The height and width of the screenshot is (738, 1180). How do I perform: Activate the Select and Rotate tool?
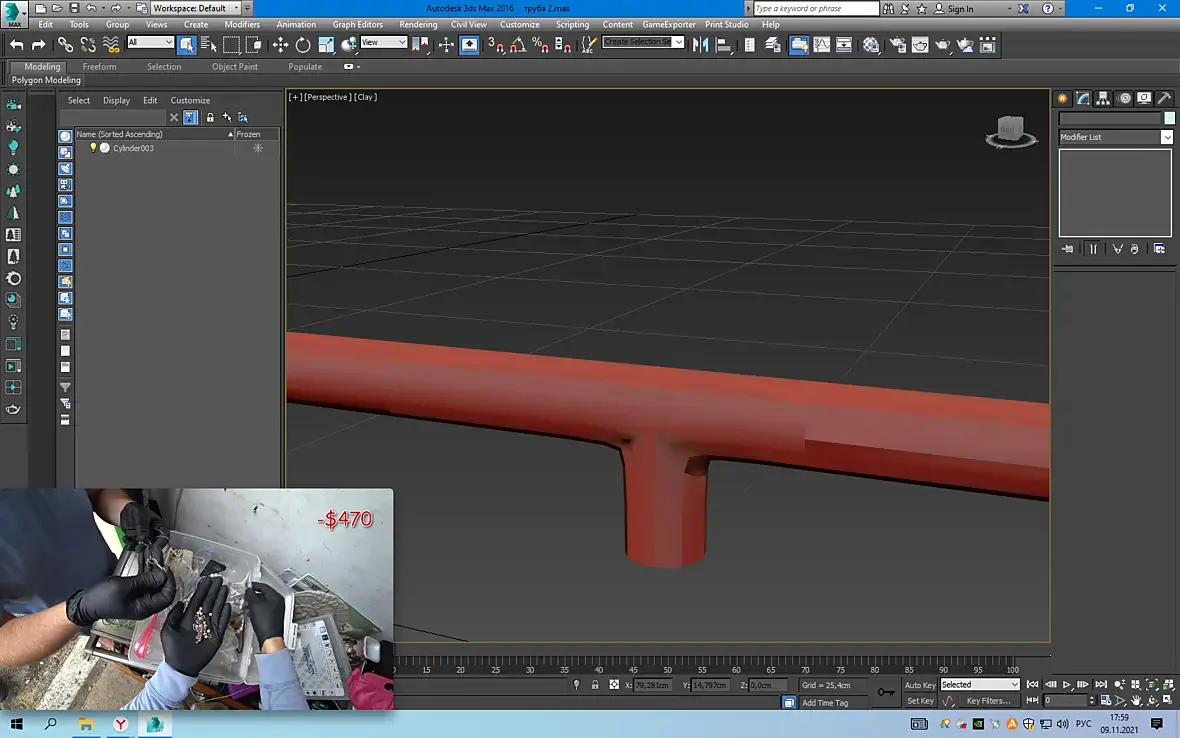point(303,45)
